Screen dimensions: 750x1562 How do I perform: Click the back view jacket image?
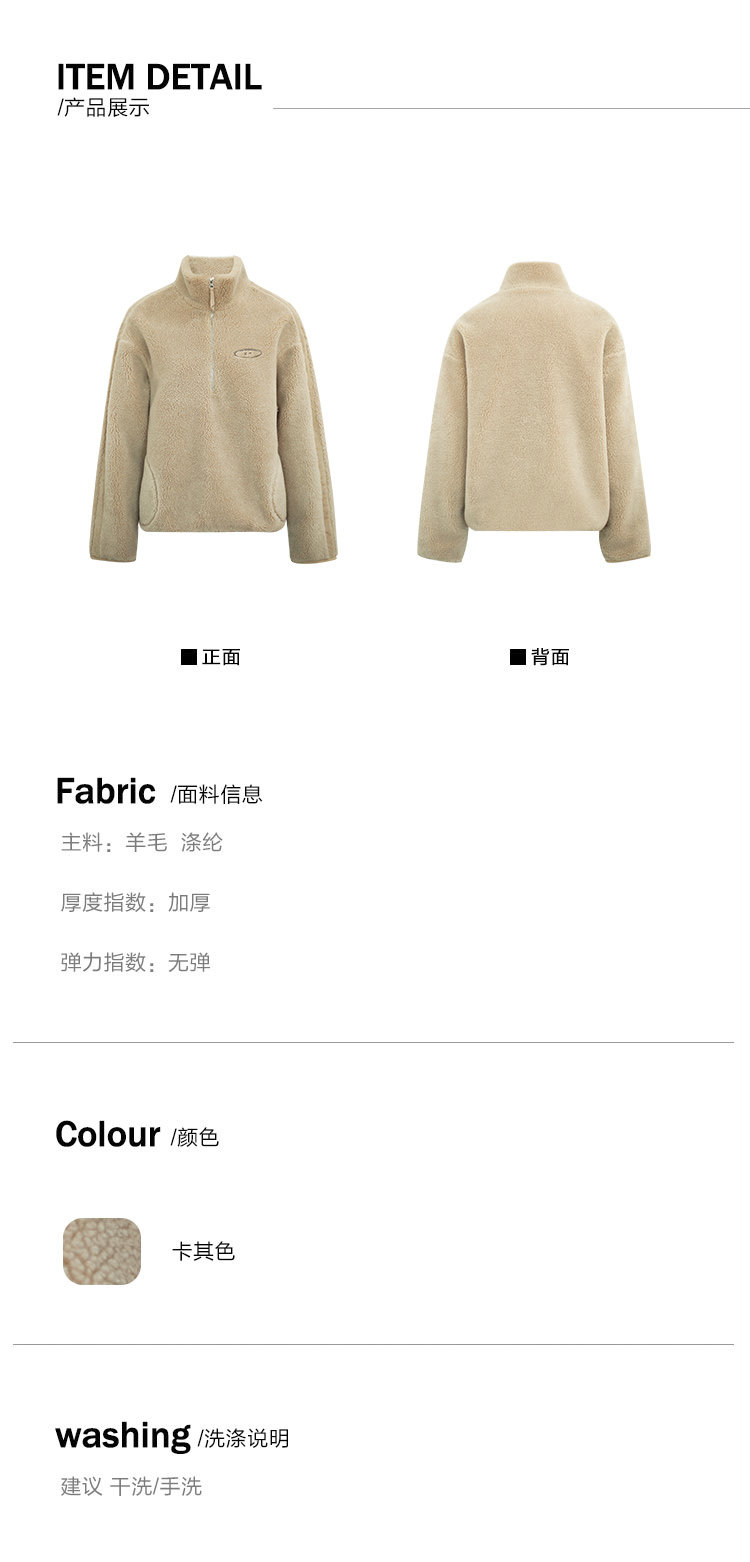coord(534,412)
